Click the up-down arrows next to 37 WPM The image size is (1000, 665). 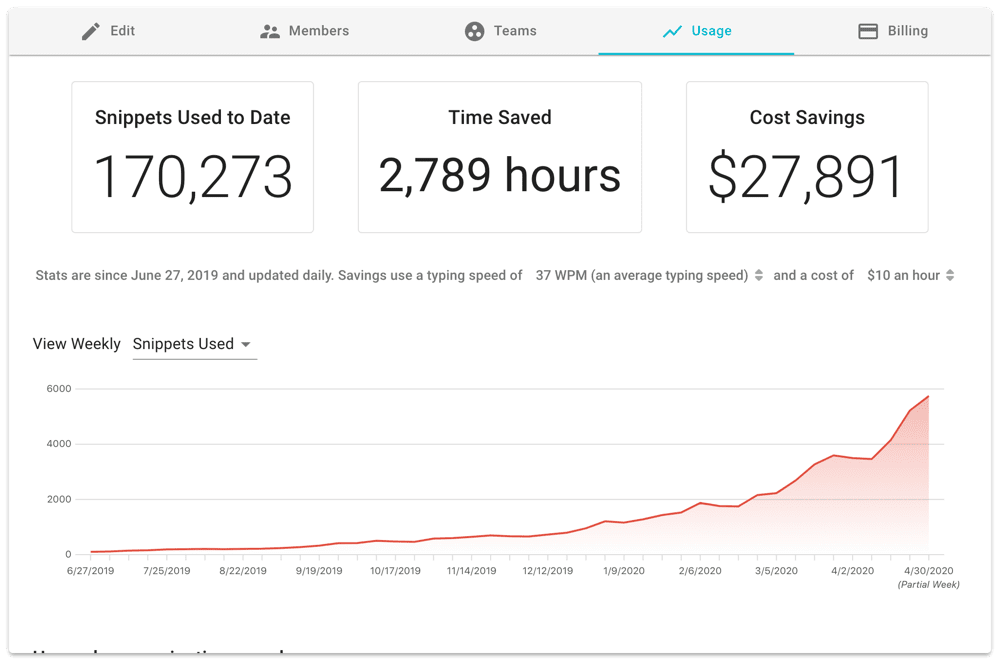[759, 275]
